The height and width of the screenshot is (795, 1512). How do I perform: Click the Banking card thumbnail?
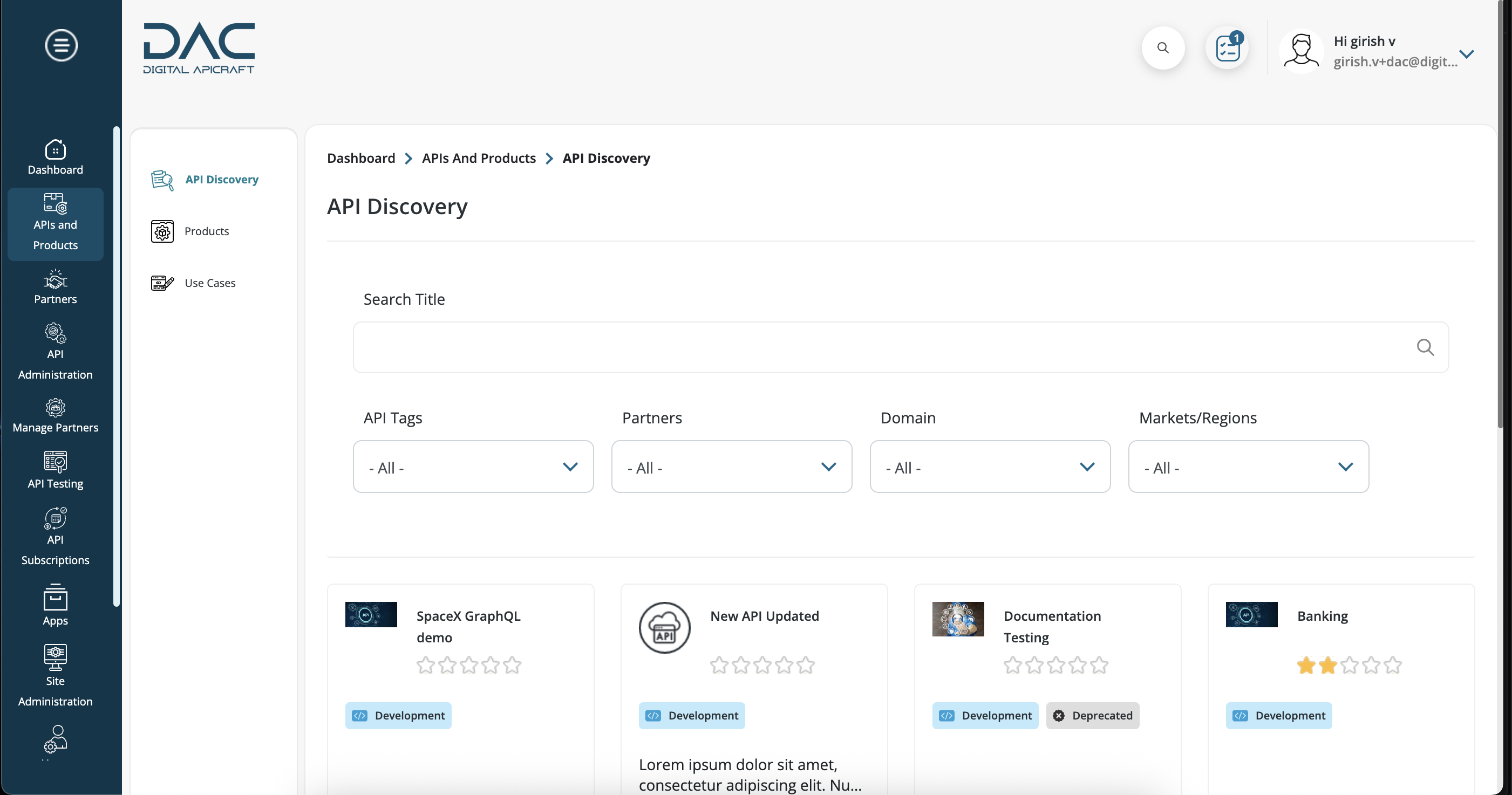click(1251, 615)
